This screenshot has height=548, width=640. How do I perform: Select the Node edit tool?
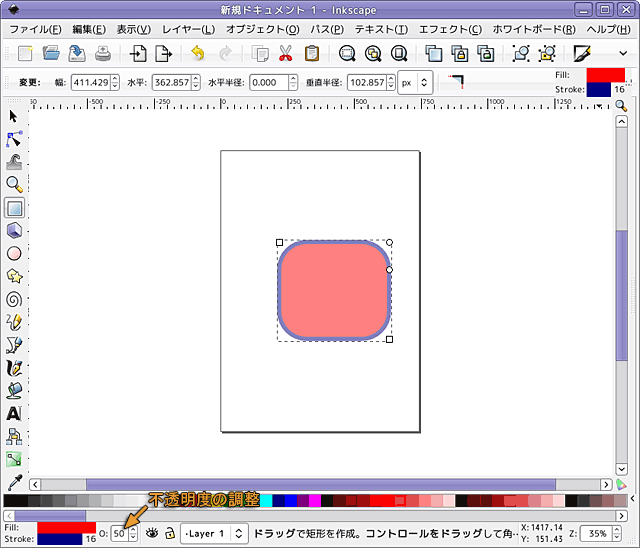click(14, 139)
